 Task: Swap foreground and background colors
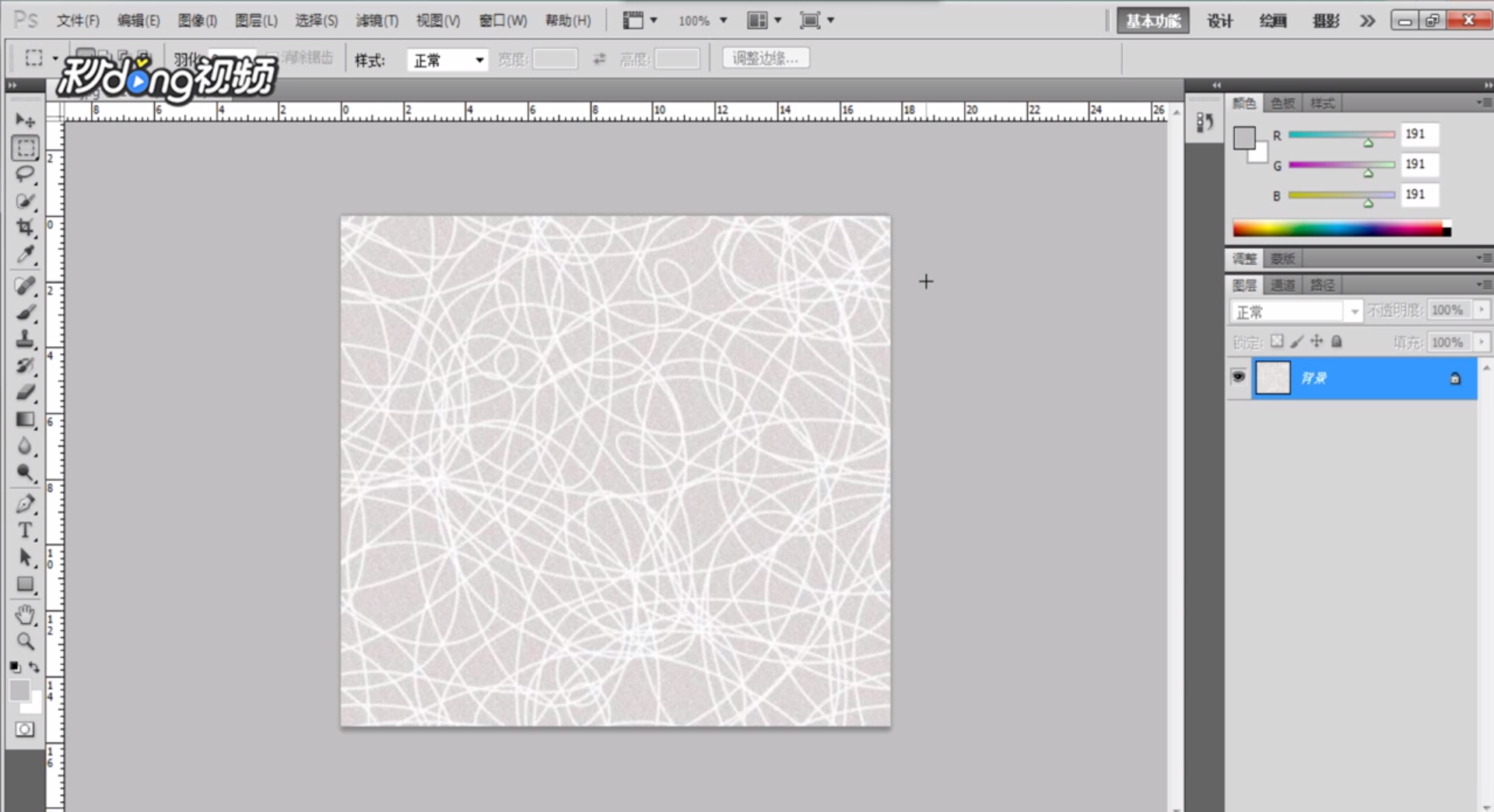[34, 667]
